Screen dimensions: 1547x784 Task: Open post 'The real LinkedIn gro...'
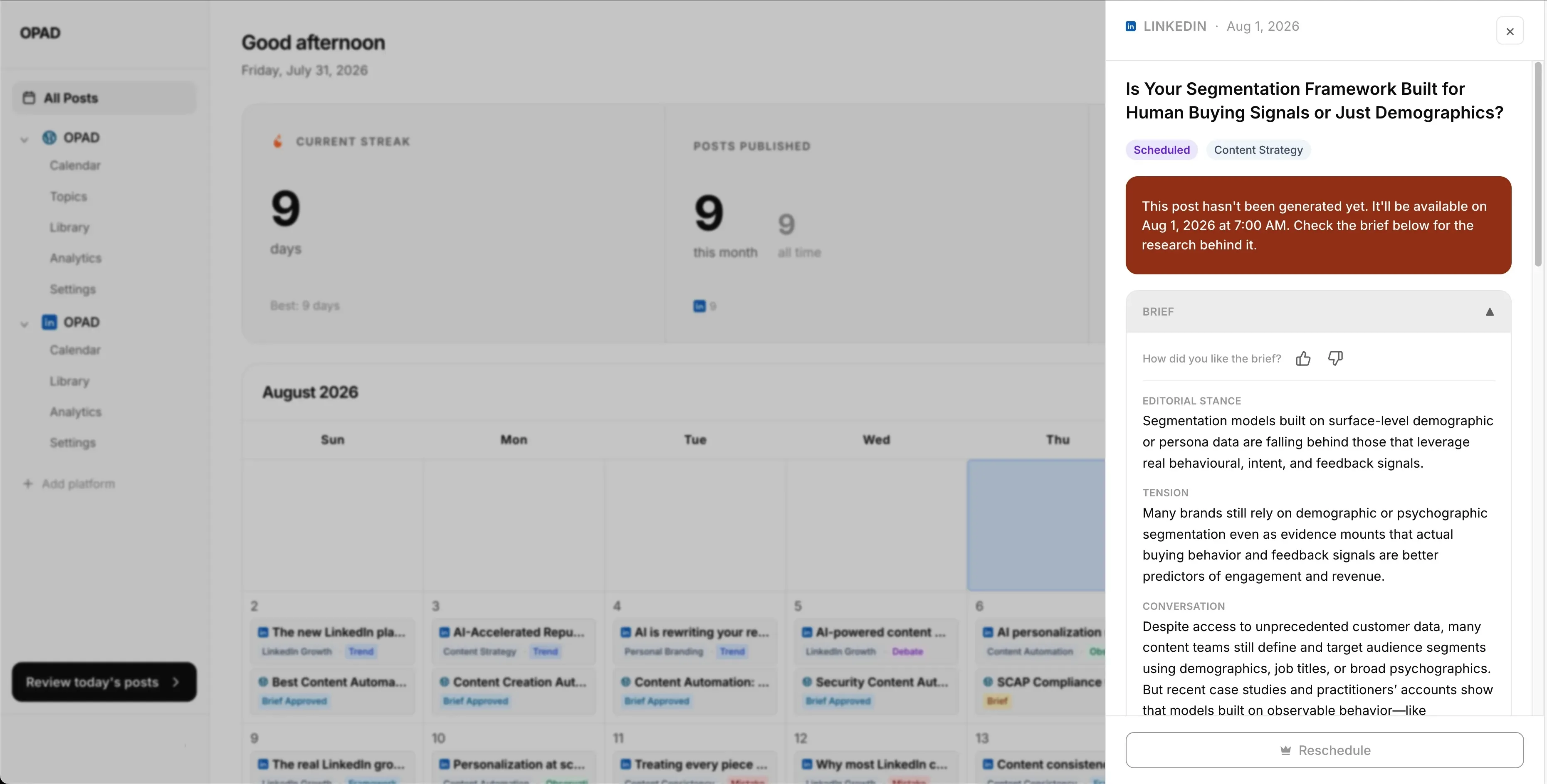(x=333, y=768)
